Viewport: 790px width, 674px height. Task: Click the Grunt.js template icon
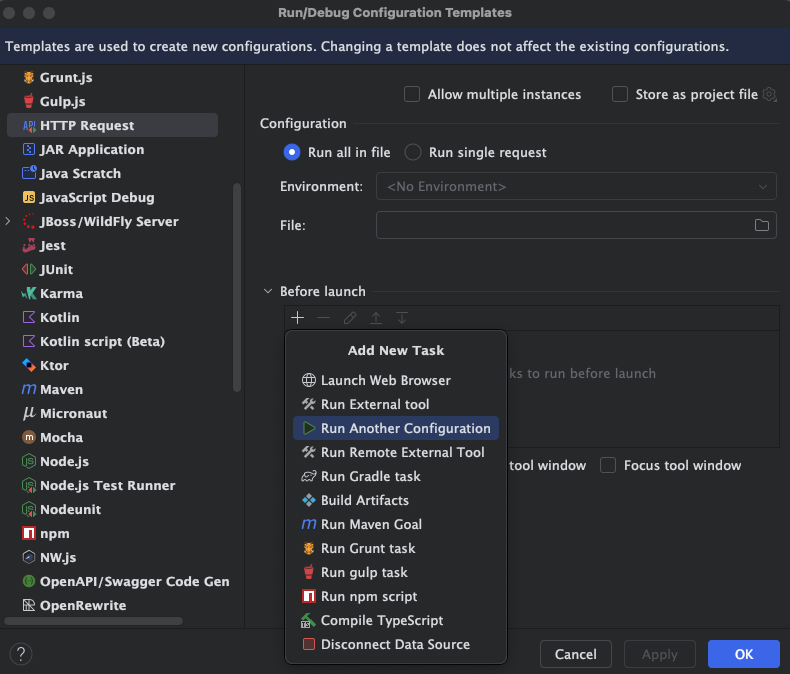pos(29,78)
